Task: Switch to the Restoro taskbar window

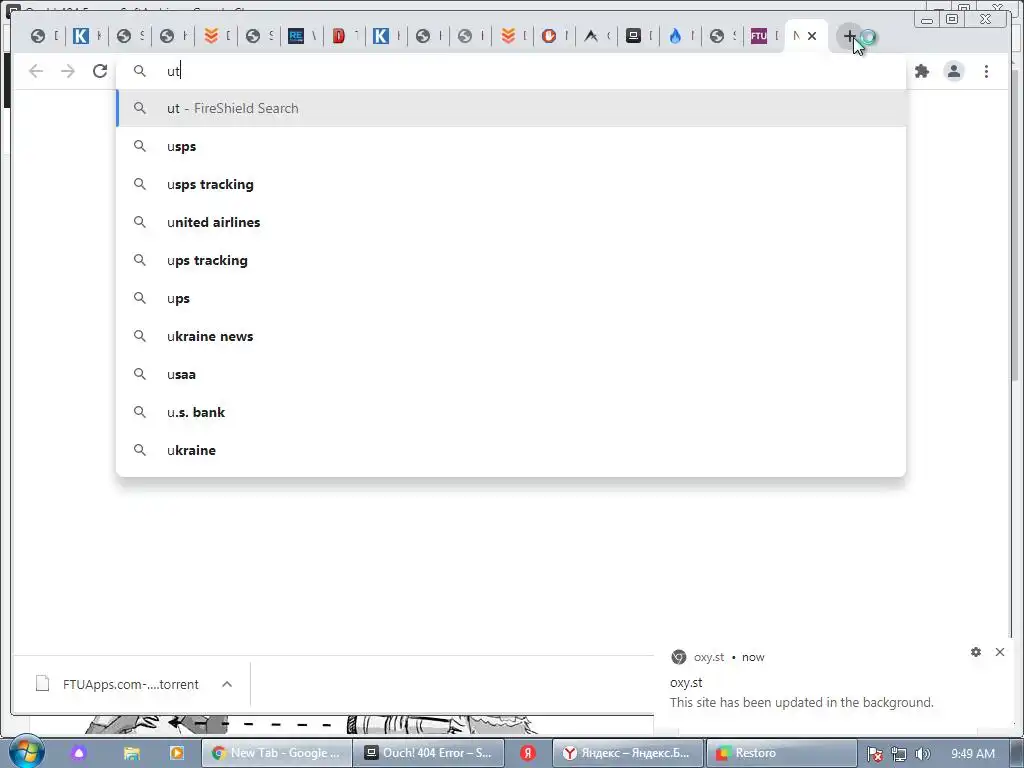Action: [x=781, y=753]
